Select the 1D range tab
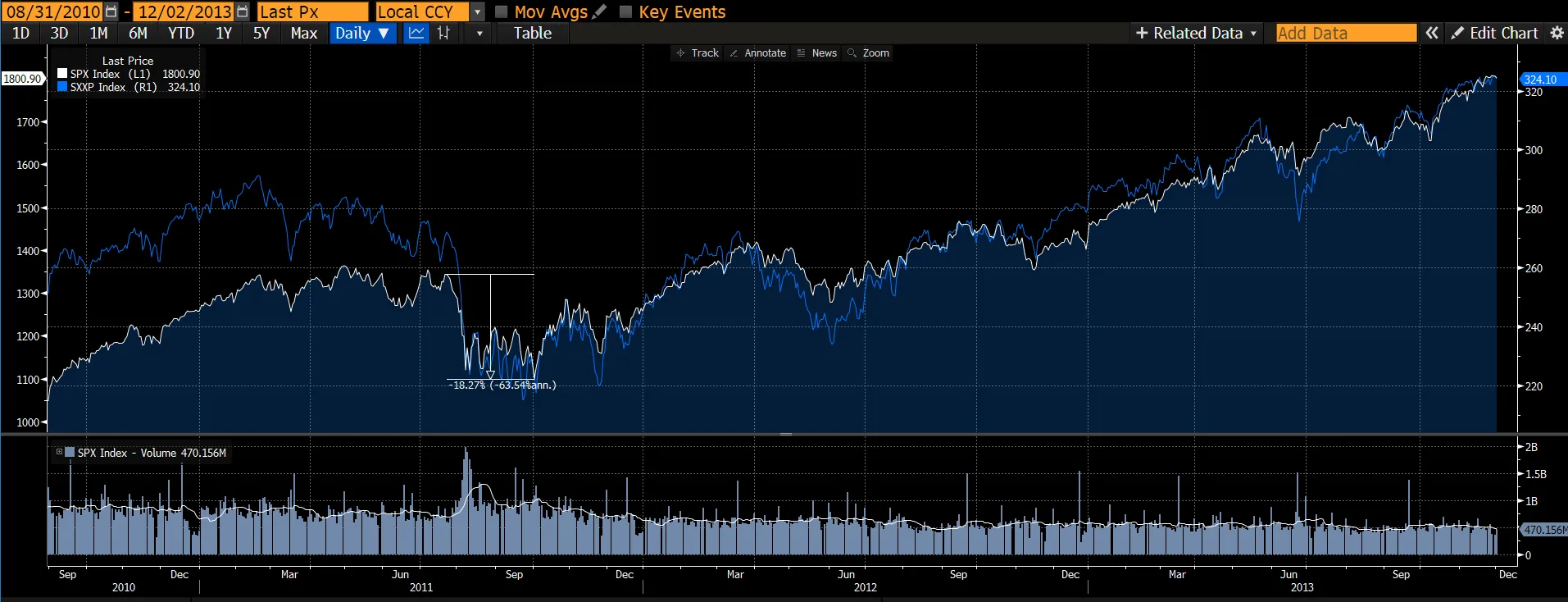The height and width of the screenshot is (602, 1568). tap(20, 33)
